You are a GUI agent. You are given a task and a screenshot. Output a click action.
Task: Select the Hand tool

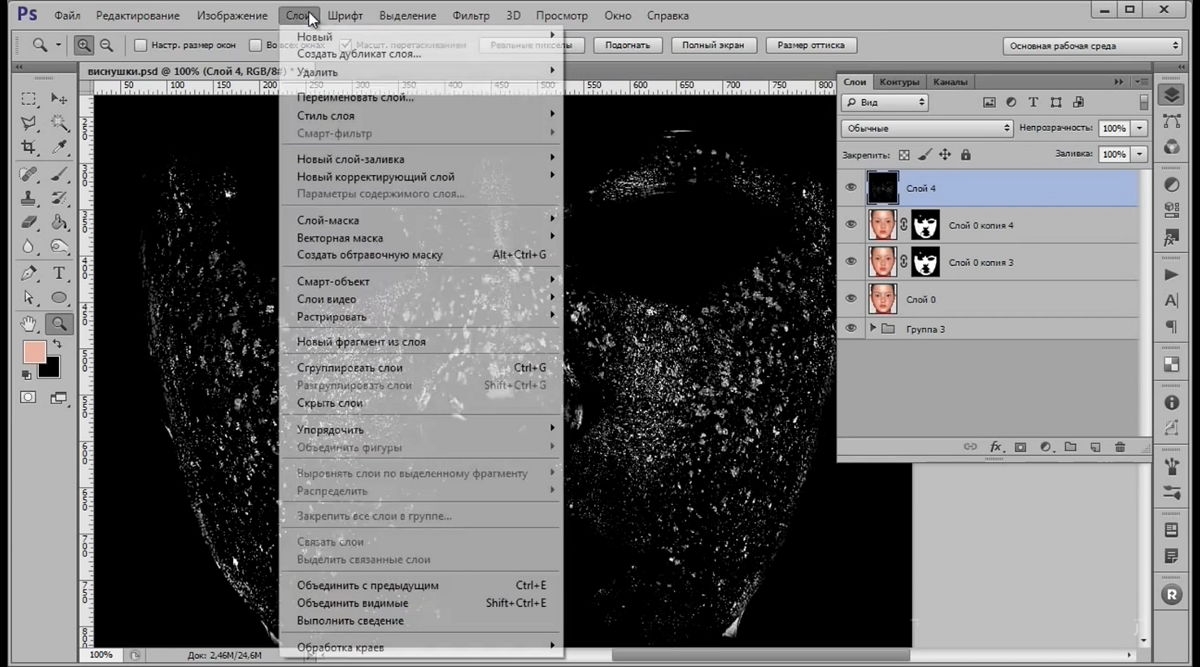pyautogui.click(x=29, y=323)
